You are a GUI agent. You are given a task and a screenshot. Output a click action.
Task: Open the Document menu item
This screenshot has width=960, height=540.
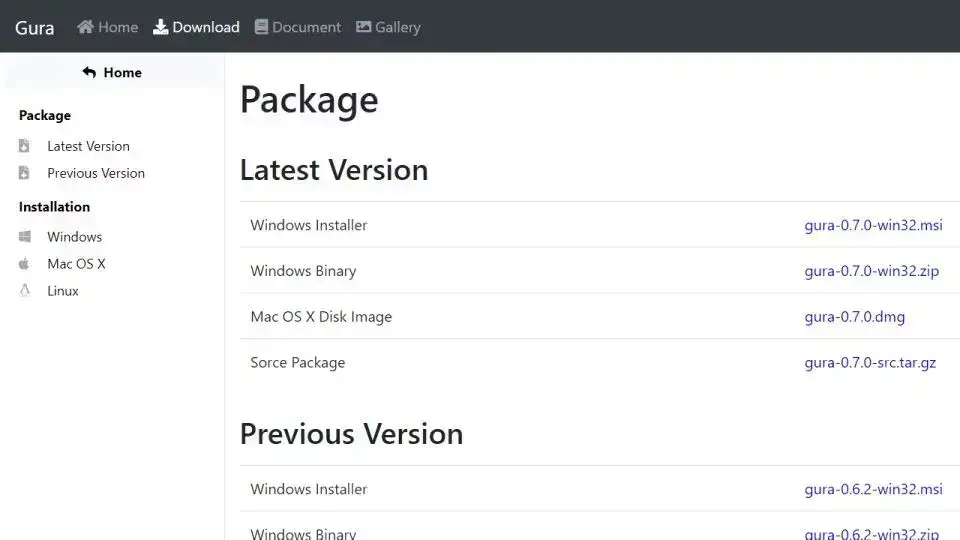point(306,27)
